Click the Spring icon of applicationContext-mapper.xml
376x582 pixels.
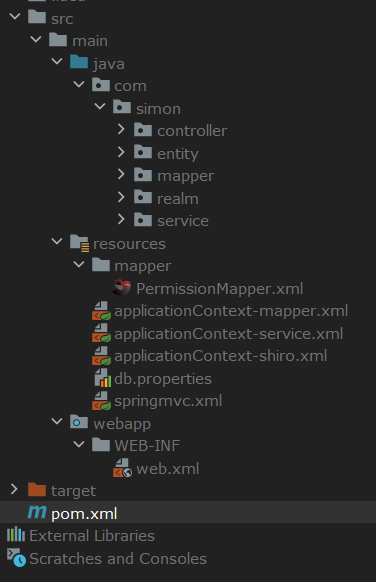pos(101,311)
